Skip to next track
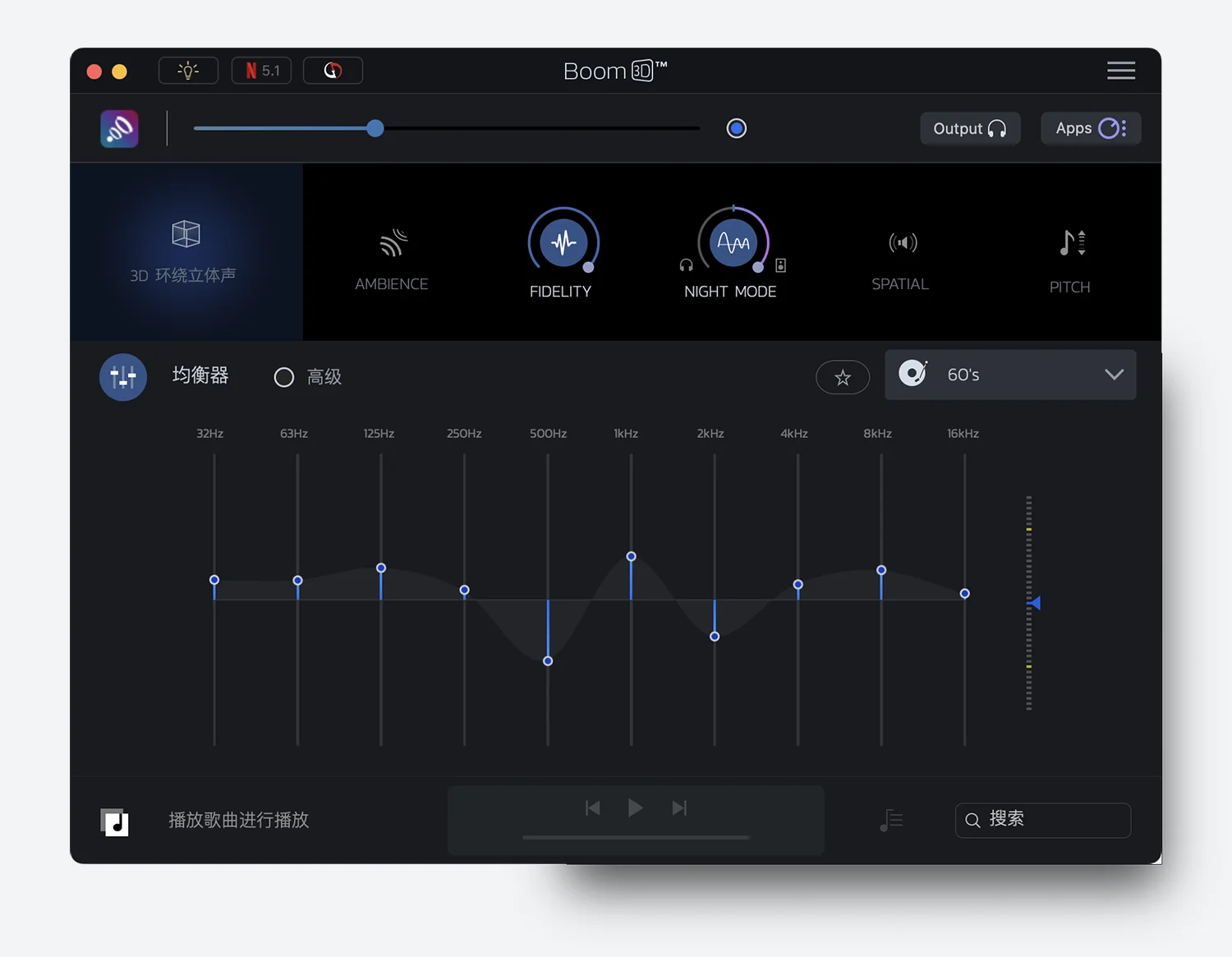The width and height of the screenshot is (1232, 957). pyautogui.click(x=679, y=808)
